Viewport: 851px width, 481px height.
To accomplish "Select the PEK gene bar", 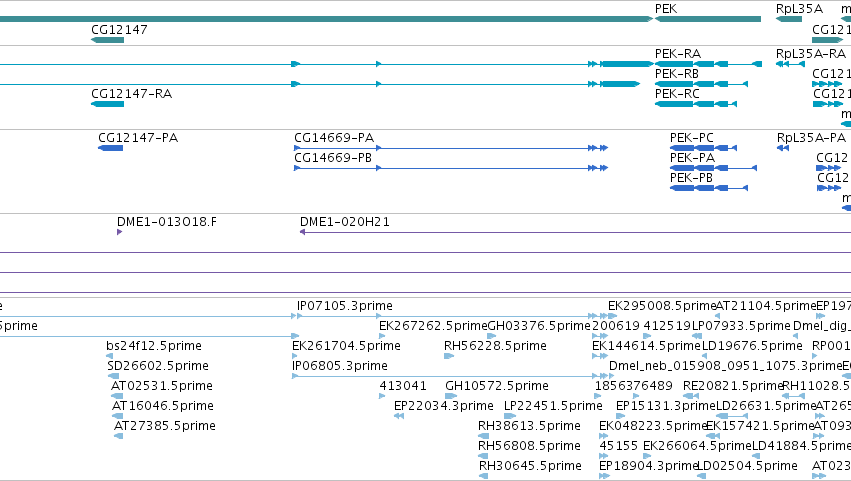I will tap(708, 19).
